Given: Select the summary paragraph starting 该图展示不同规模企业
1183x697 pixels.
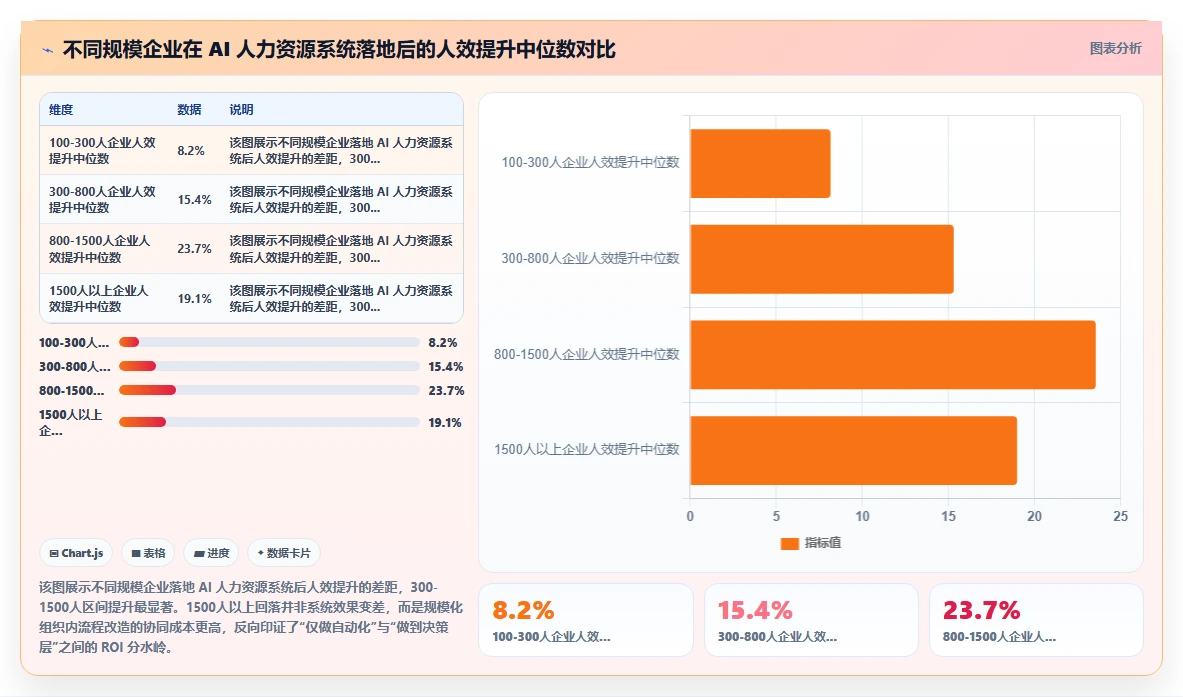Looking at the screenshot, I should (250, 617).
